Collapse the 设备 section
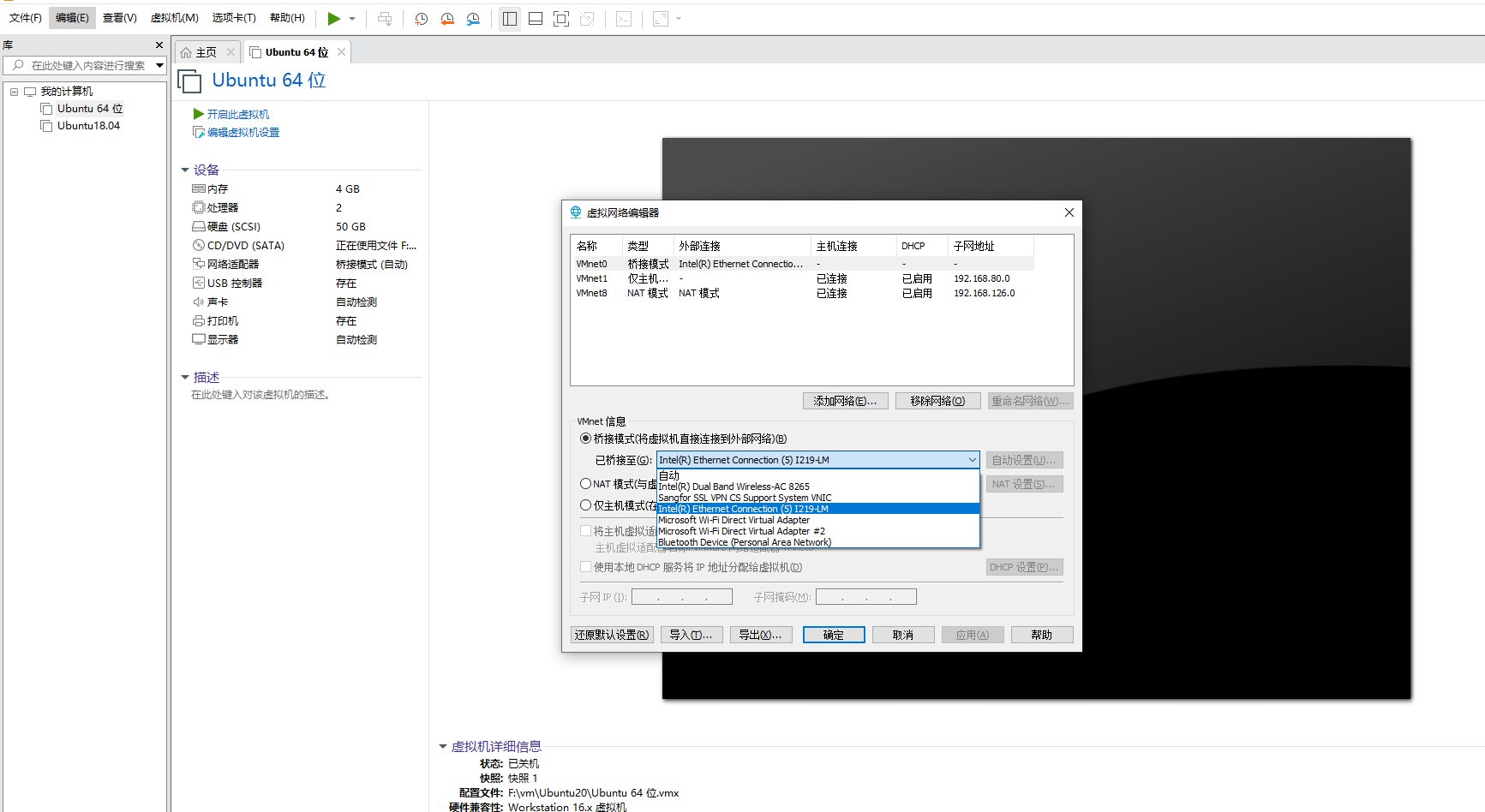This screenshot has height=812, width=1485. click(x=185, y=170)
